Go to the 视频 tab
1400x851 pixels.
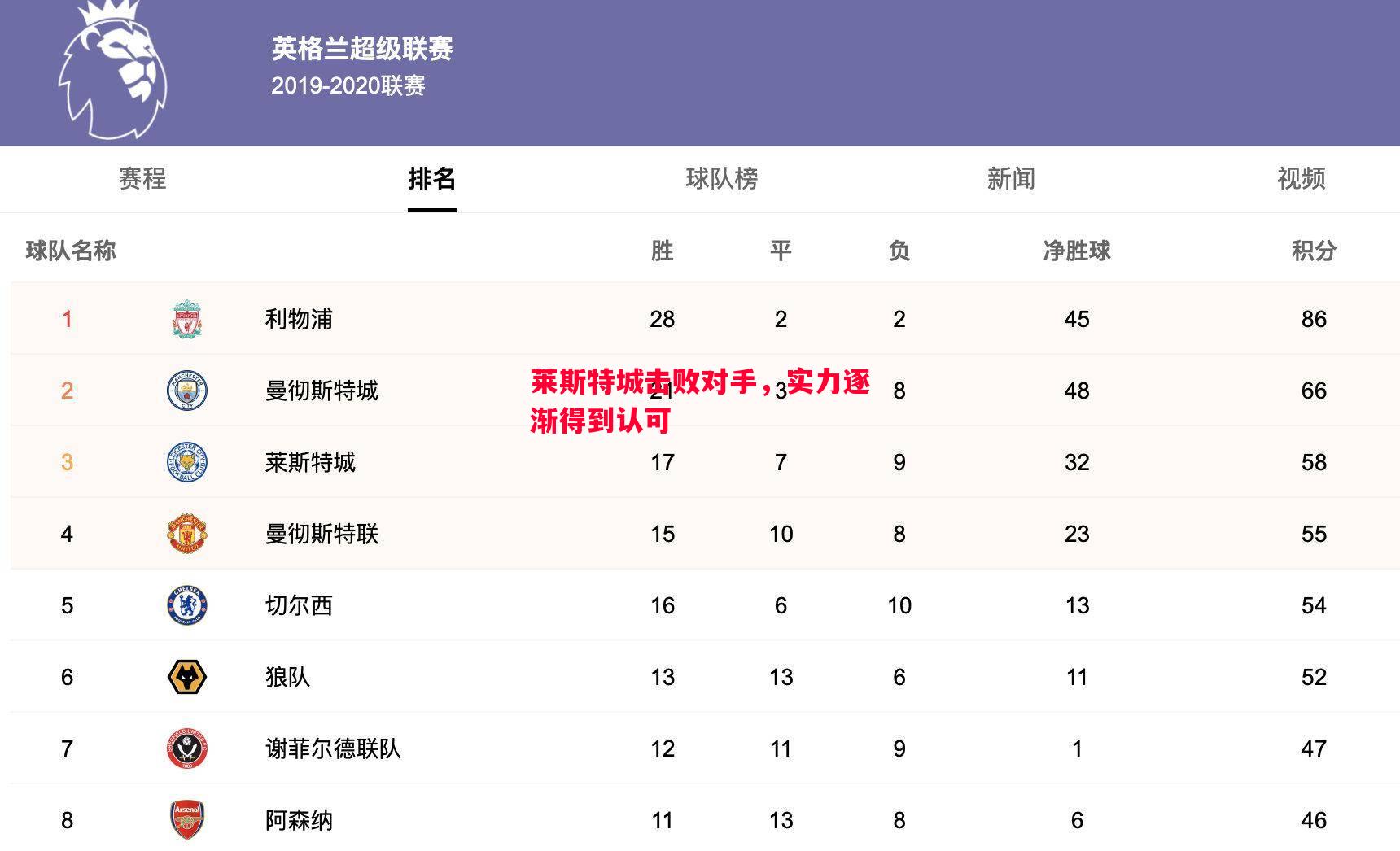[x=1302, y=178]
